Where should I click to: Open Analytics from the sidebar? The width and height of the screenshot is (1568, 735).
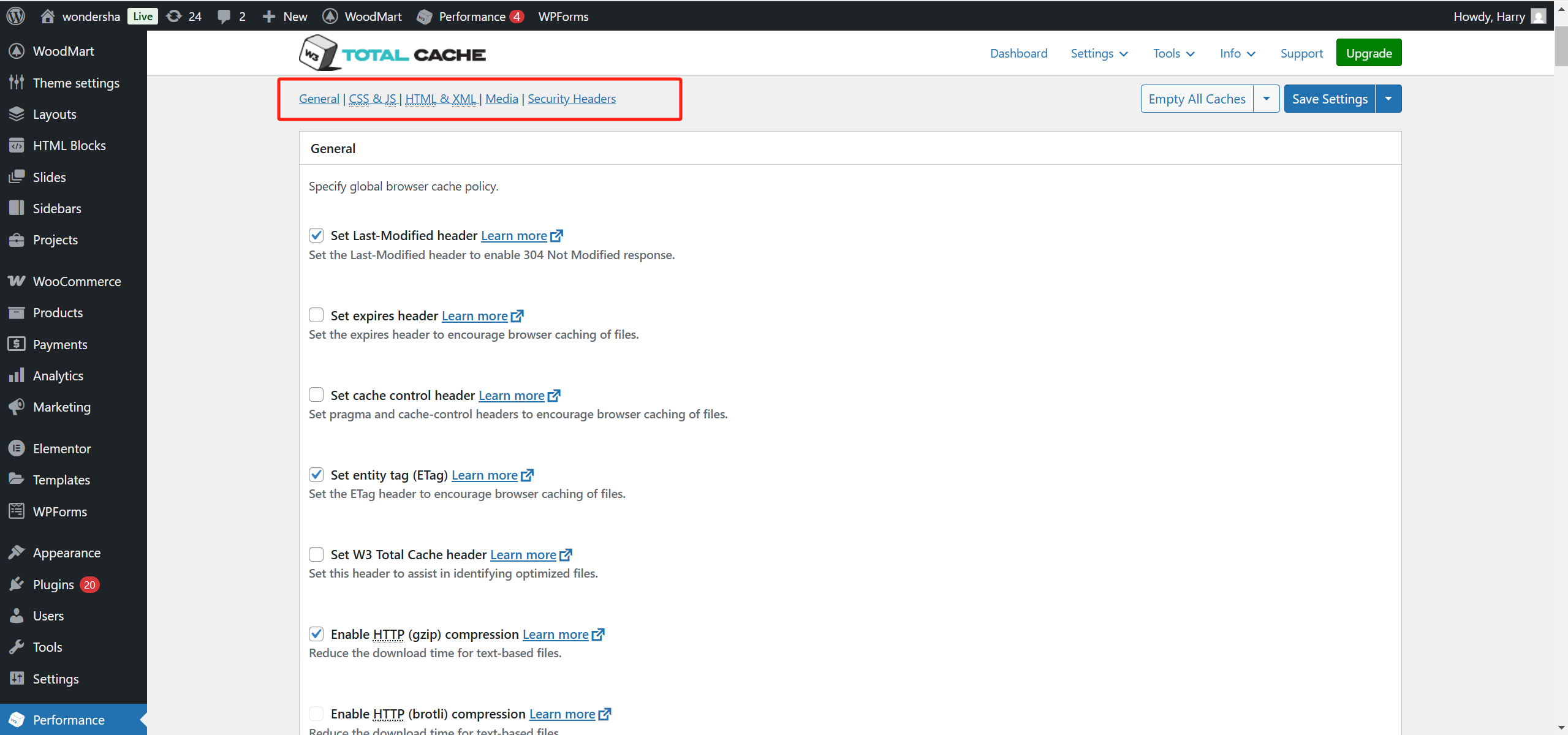pyautogui.click(x=58, y=375)
